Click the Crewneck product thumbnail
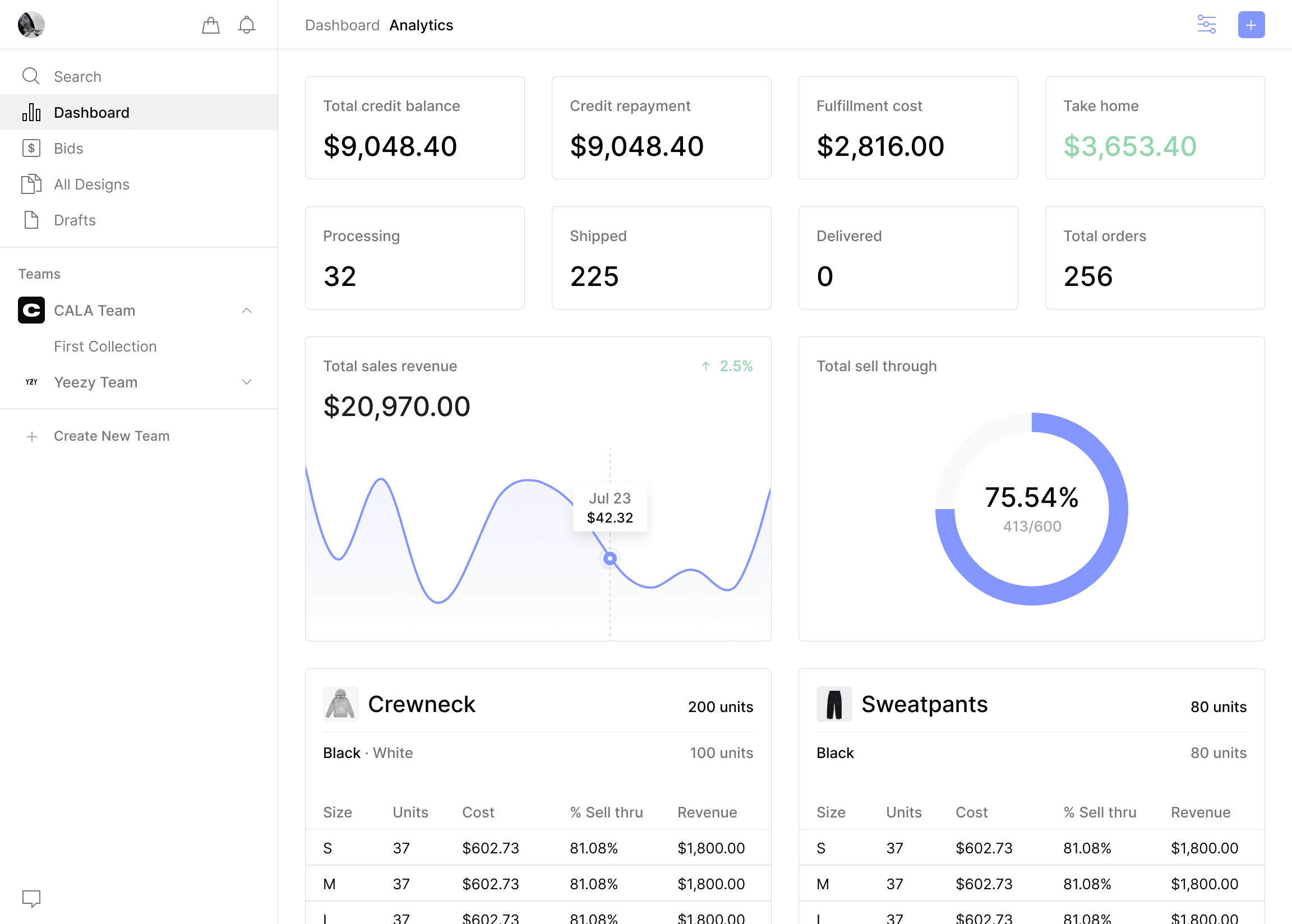The width and height of the screenshot is (1292, 924). pos(340,704)
